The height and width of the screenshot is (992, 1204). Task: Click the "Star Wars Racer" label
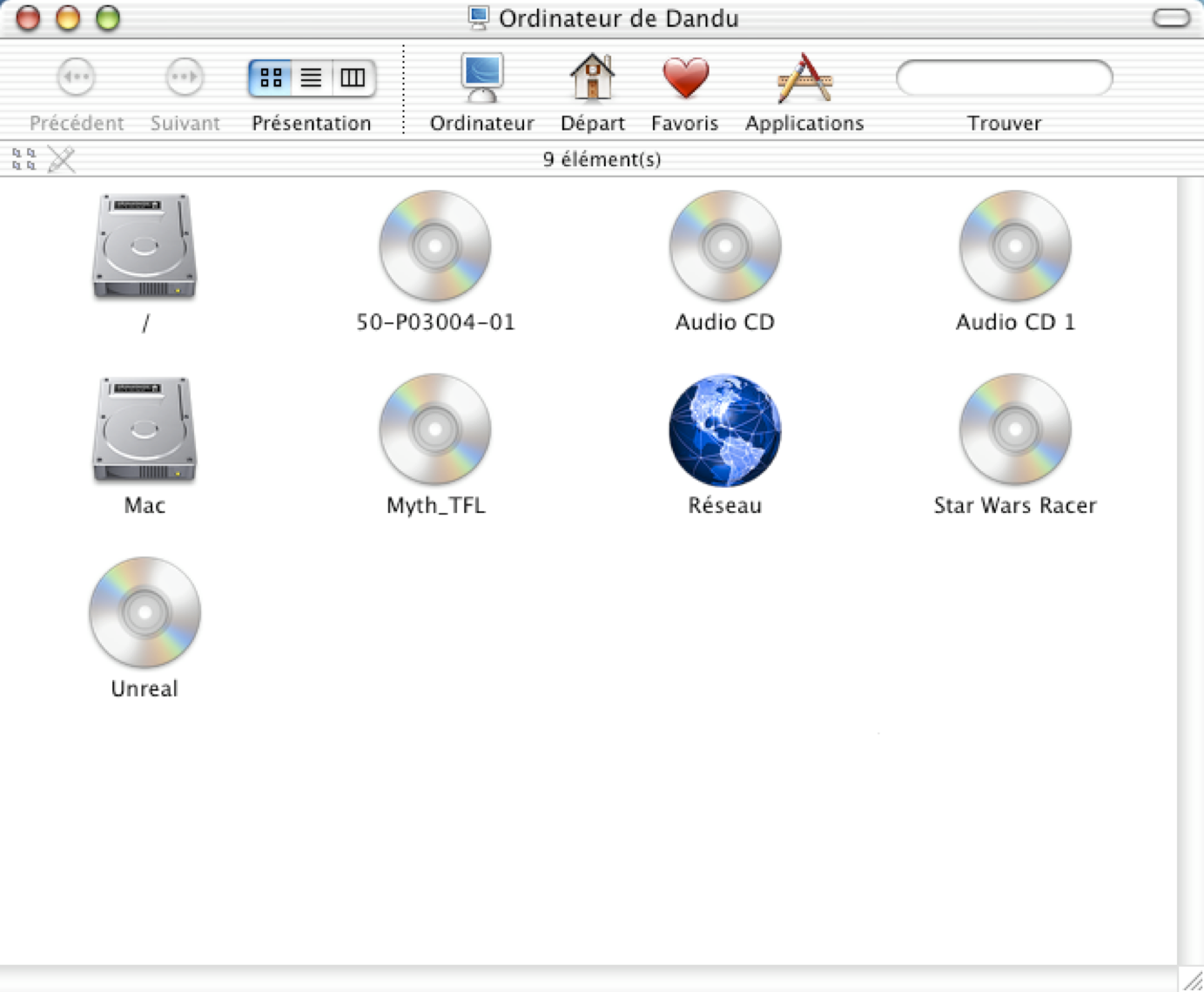pos(1015,505)
